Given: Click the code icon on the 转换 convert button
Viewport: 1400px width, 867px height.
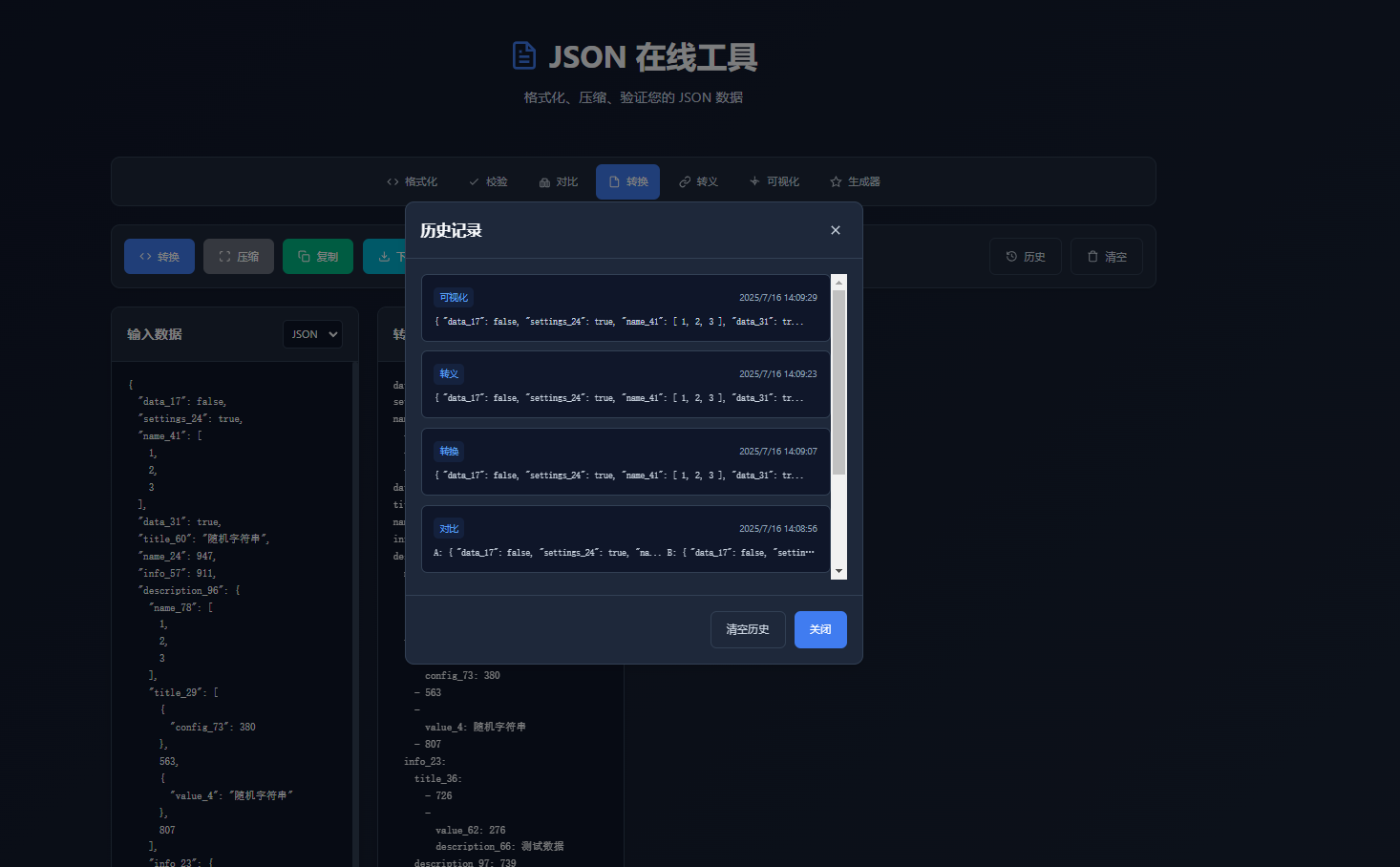Looking at the screenshot, I should pos(143,256).
